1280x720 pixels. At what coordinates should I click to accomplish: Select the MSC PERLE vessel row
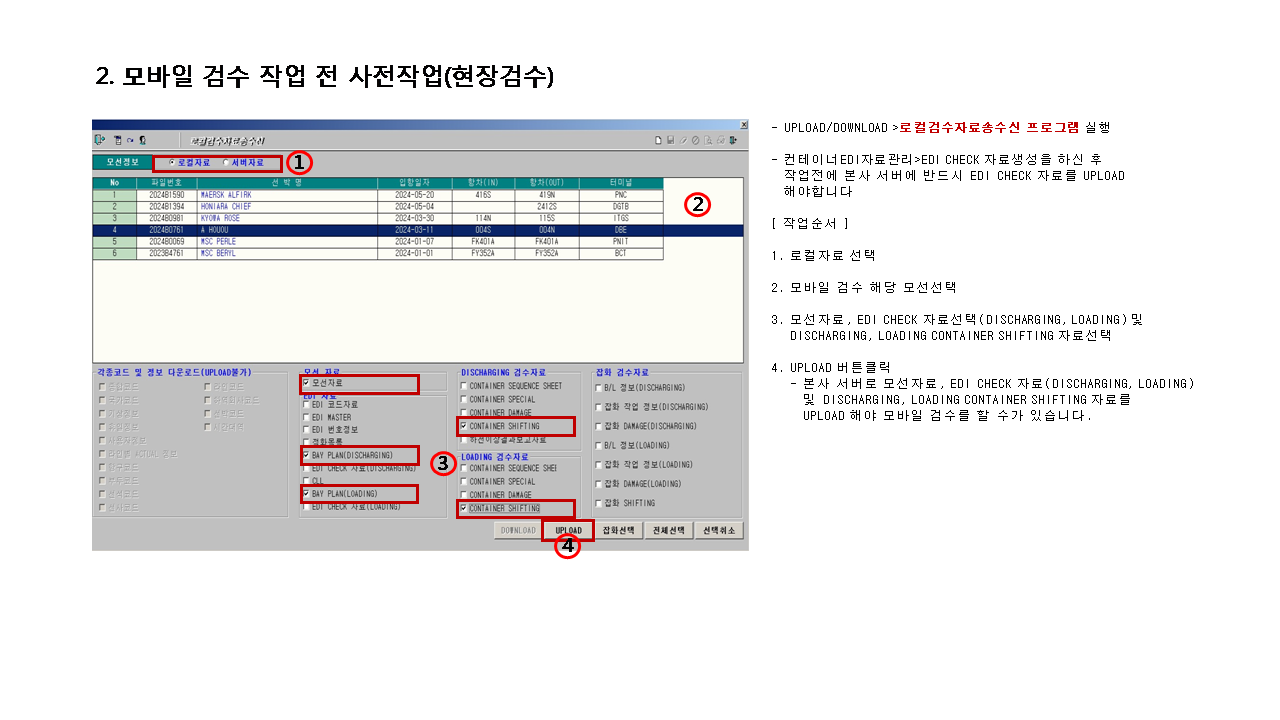[378, 242]
